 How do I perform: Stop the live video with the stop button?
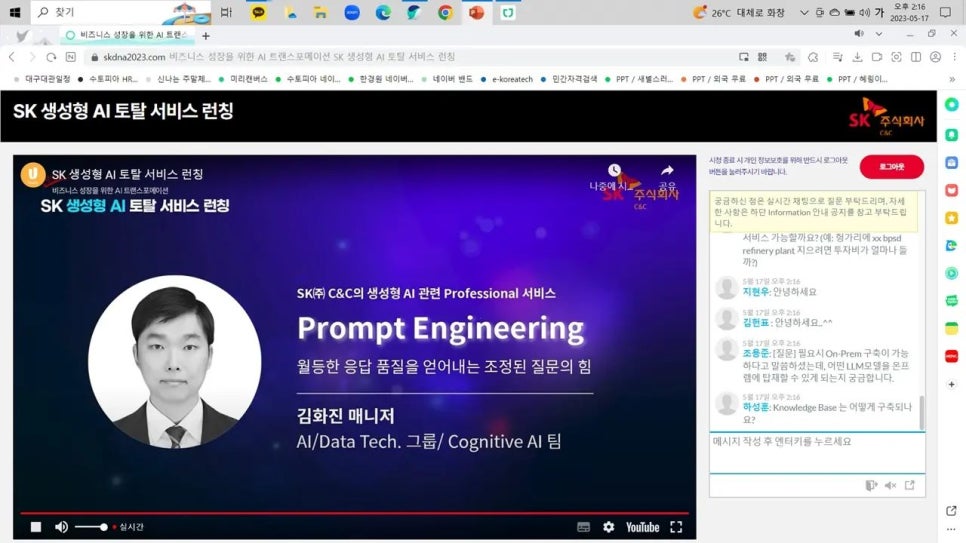[36, 527]
